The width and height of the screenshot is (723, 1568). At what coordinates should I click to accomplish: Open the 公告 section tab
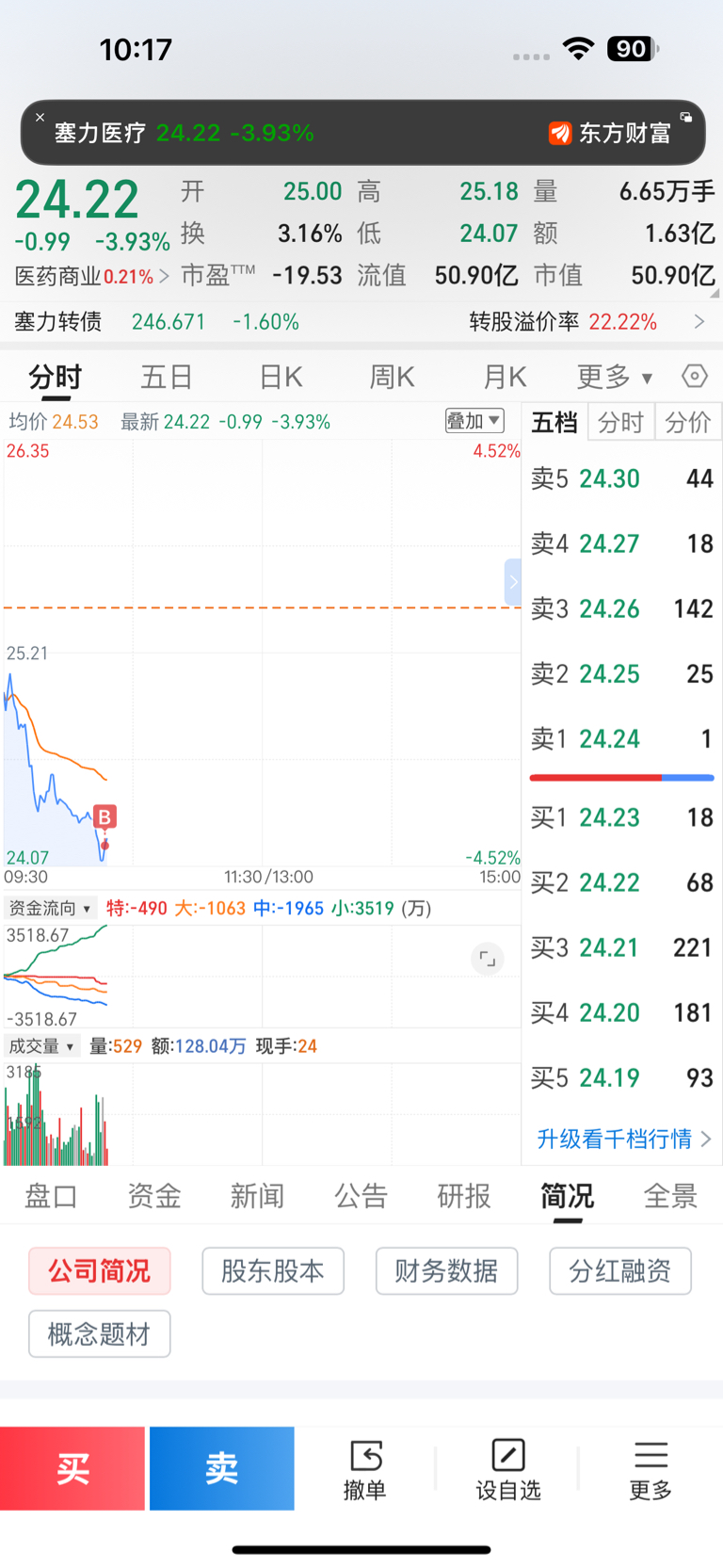[361, 1196]
